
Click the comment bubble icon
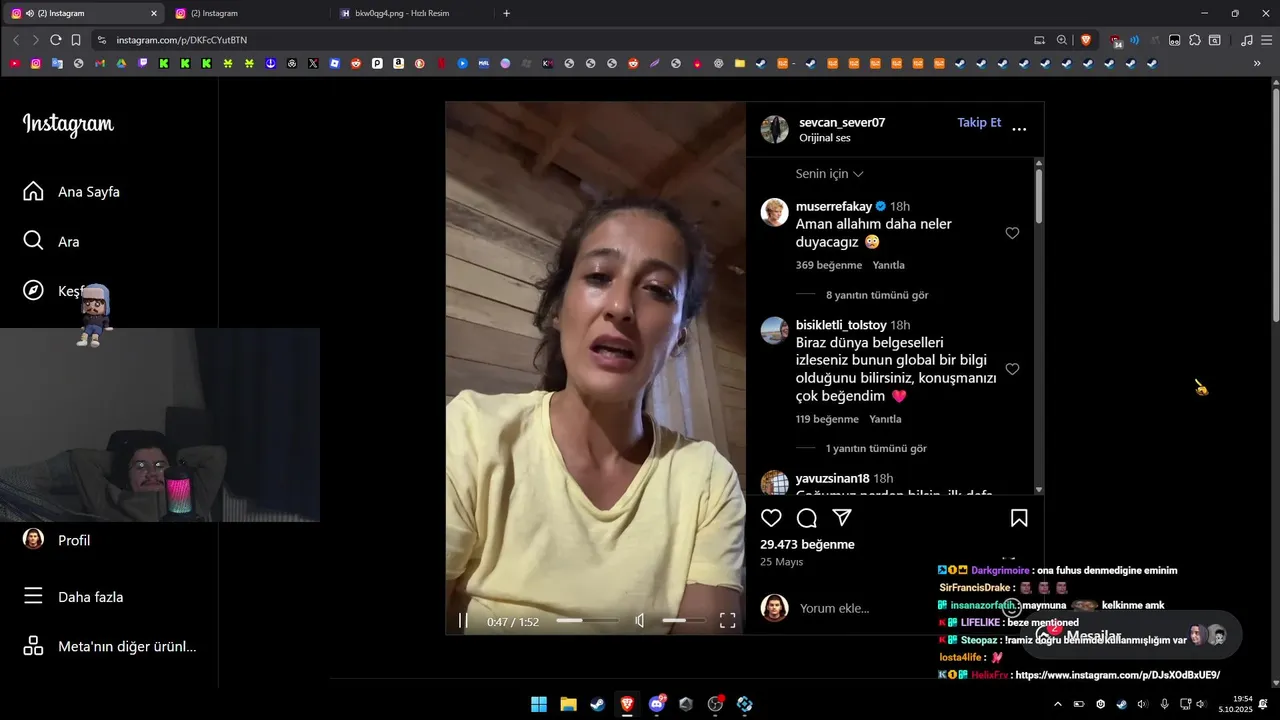(807, 518)
